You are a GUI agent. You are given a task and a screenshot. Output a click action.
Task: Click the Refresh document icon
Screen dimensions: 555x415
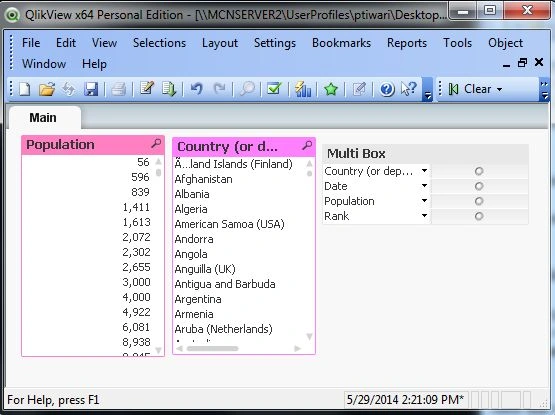click(69, 89)
